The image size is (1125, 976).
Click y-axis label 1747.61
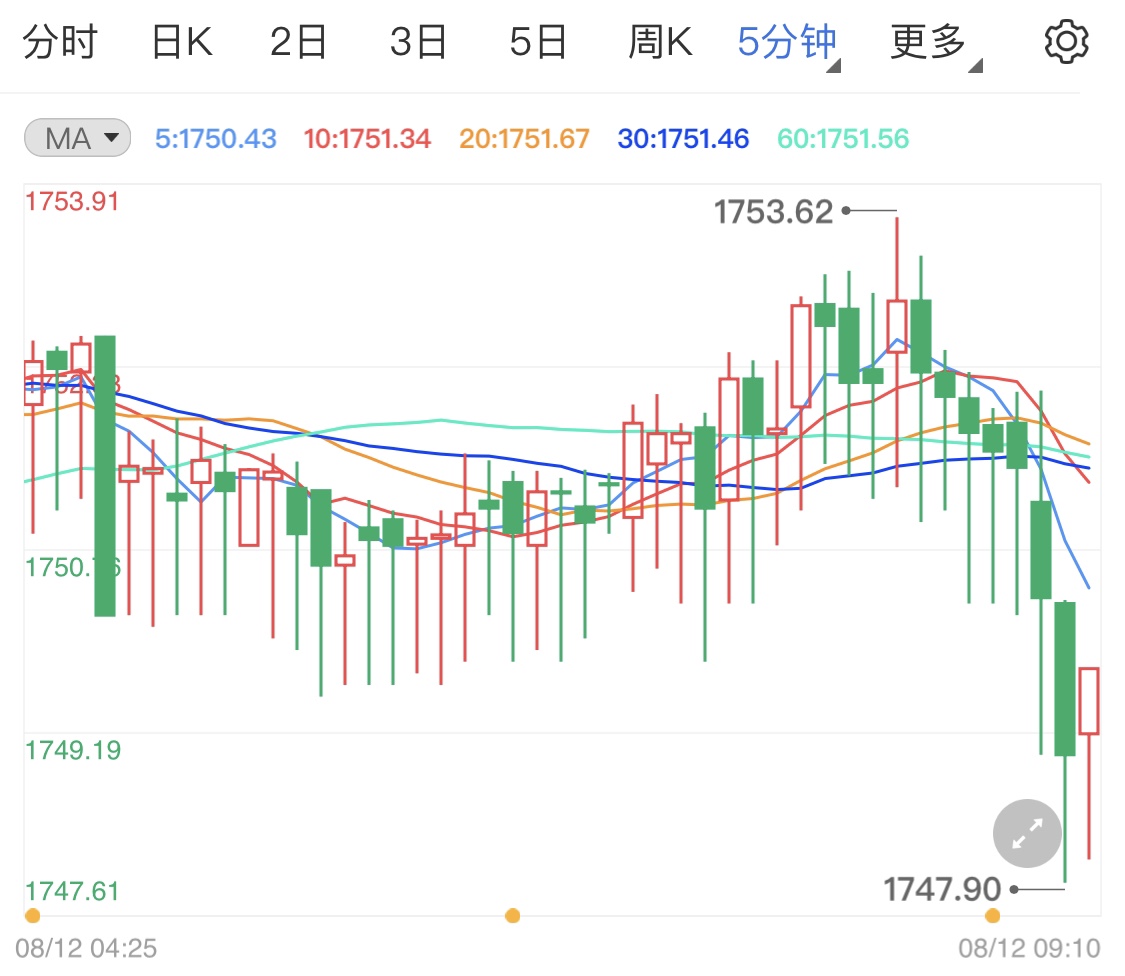click(72, 891)
